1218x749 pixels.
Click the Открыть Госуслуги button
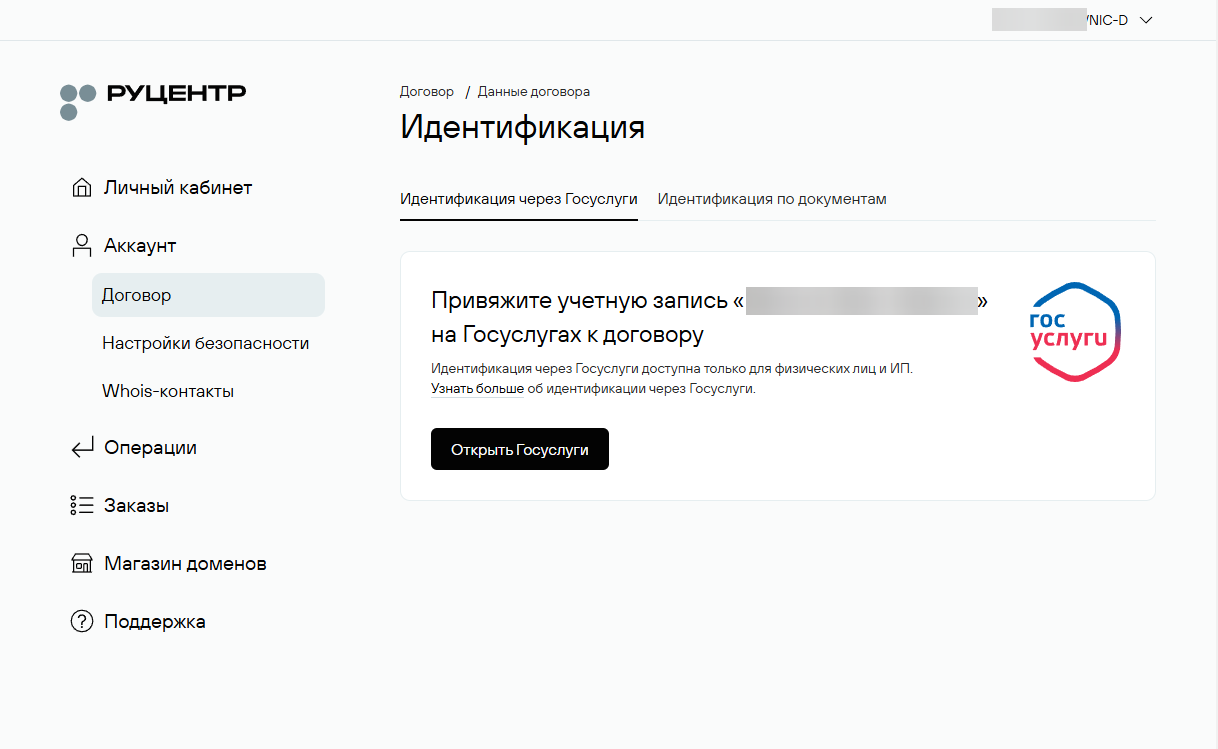tap(520, 449)
